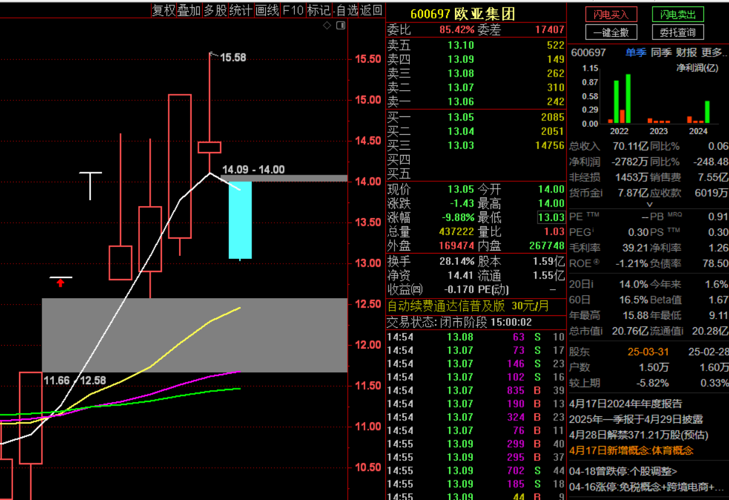Click the 总收入 70.11亿 value
The width and height of the screenshot is (729, 500).
630,146
